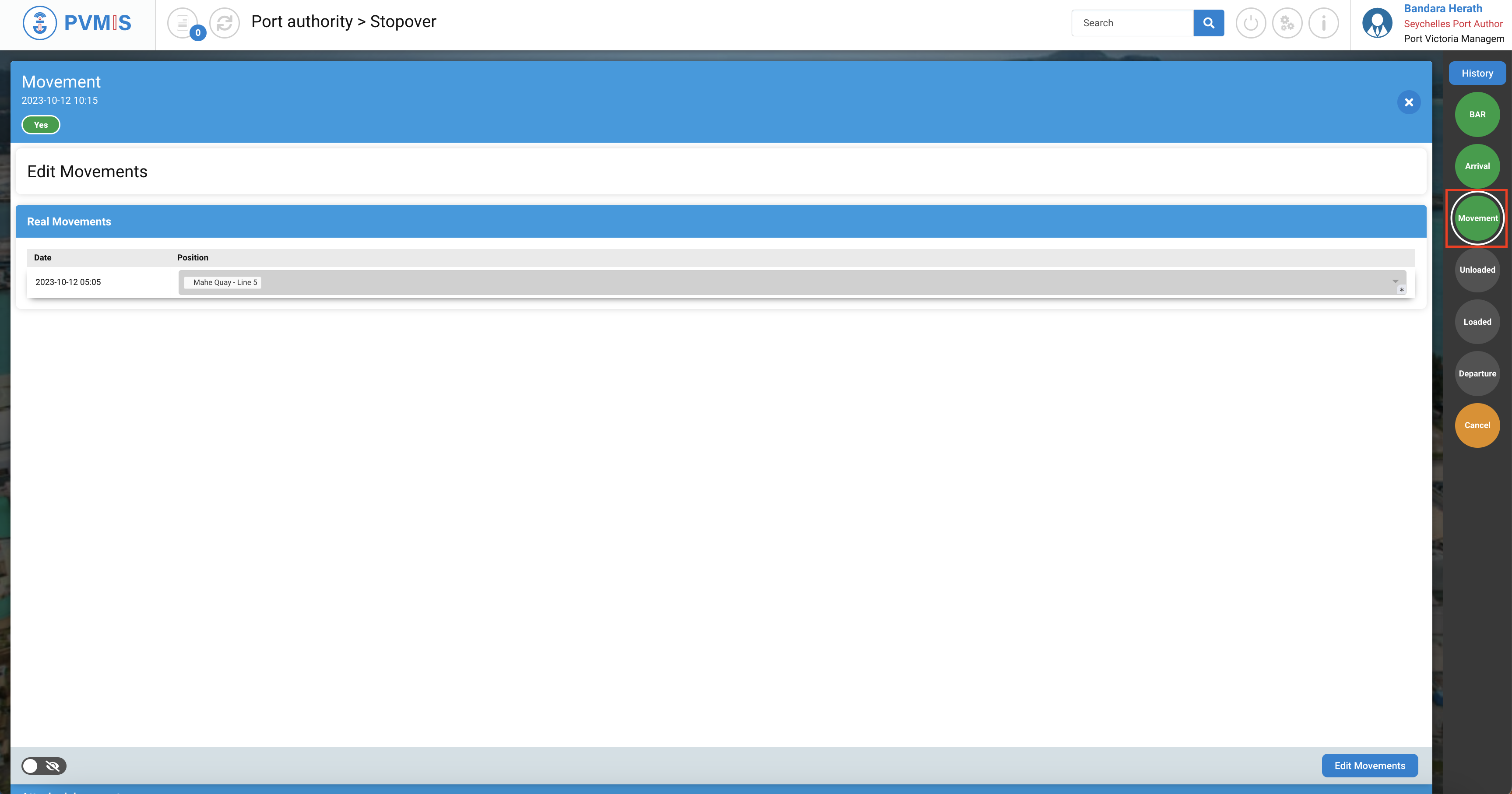The height and width of the screenshot is (794, 1512).
Task: Click the info icon in header
Action: coord(1323,24)
